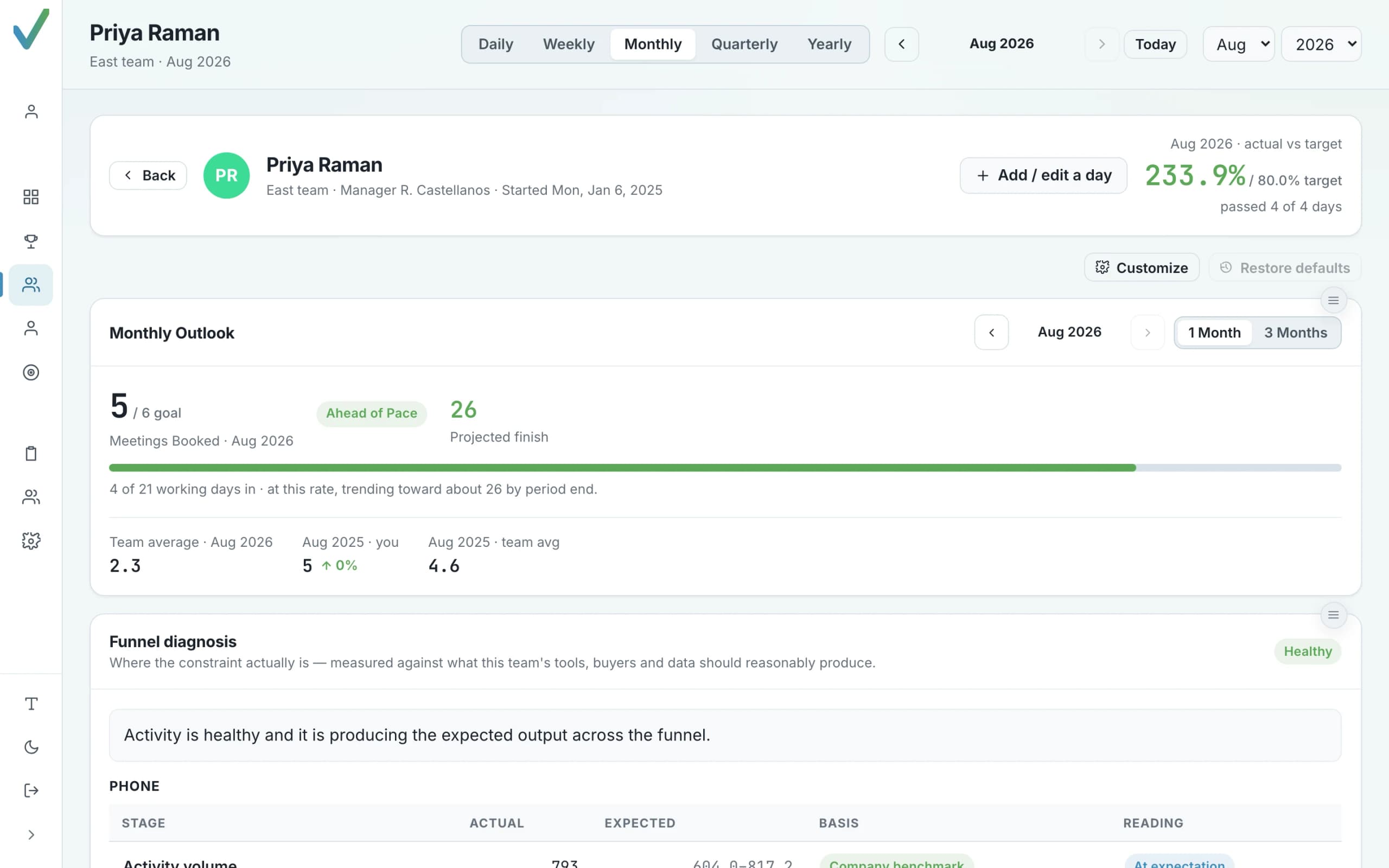1389x868 pixels.
Task: Open the users group icon above settings gear
Action: click(31, 497)
